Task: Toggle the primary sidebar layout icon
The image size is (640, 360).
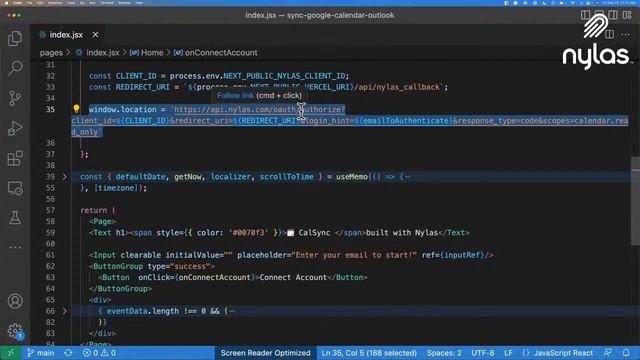Action: (585, 15)
